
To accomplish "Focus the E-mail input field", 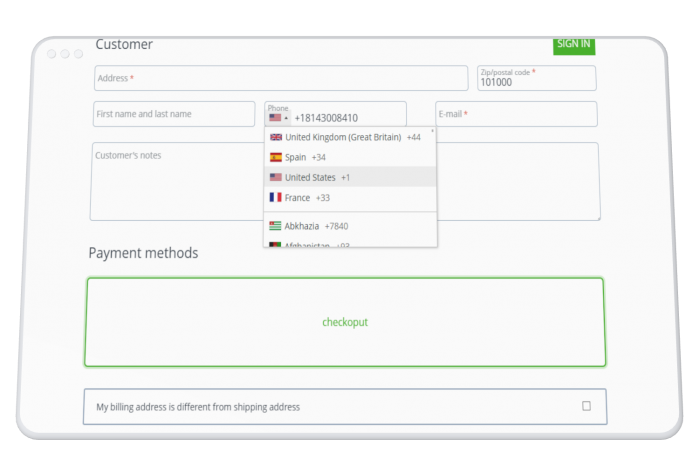I will [x=517, y=114].
